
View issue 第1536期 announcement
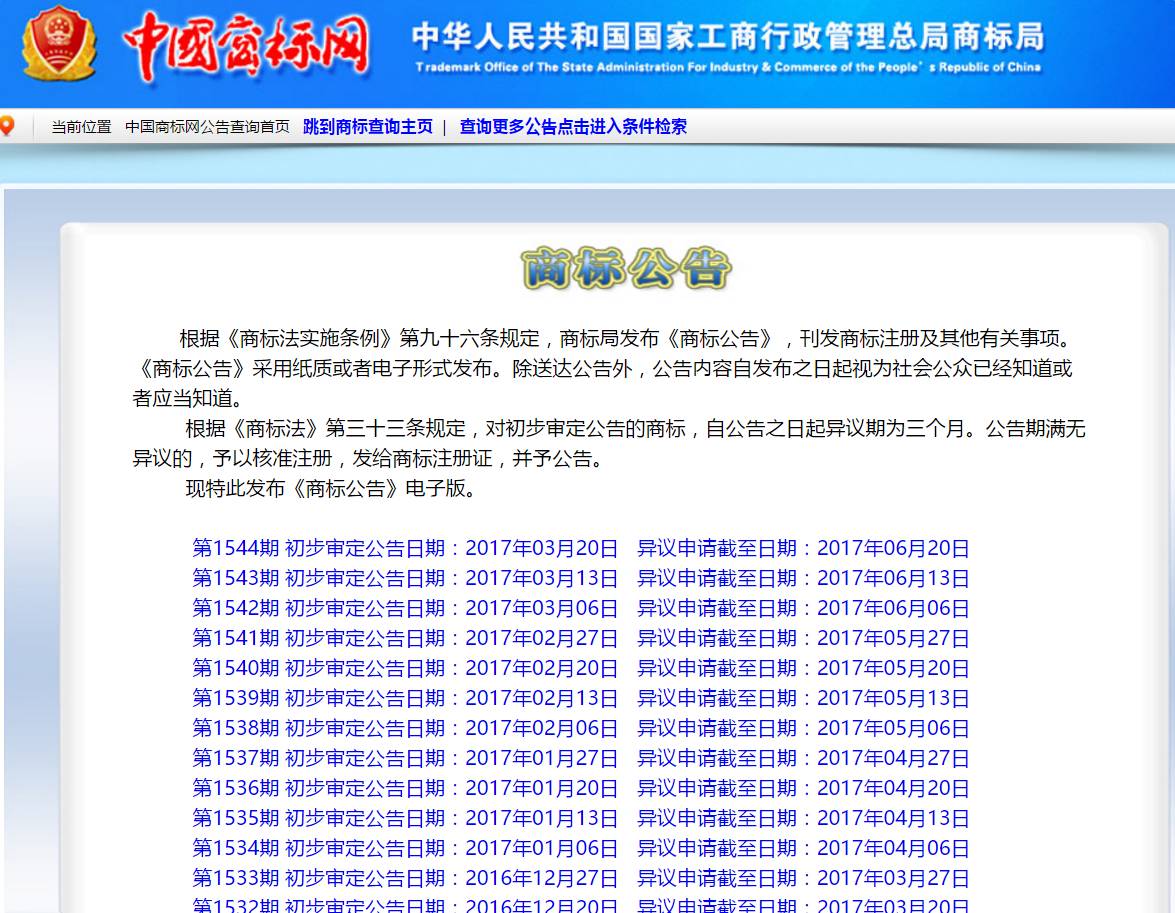tap(580, 788)
